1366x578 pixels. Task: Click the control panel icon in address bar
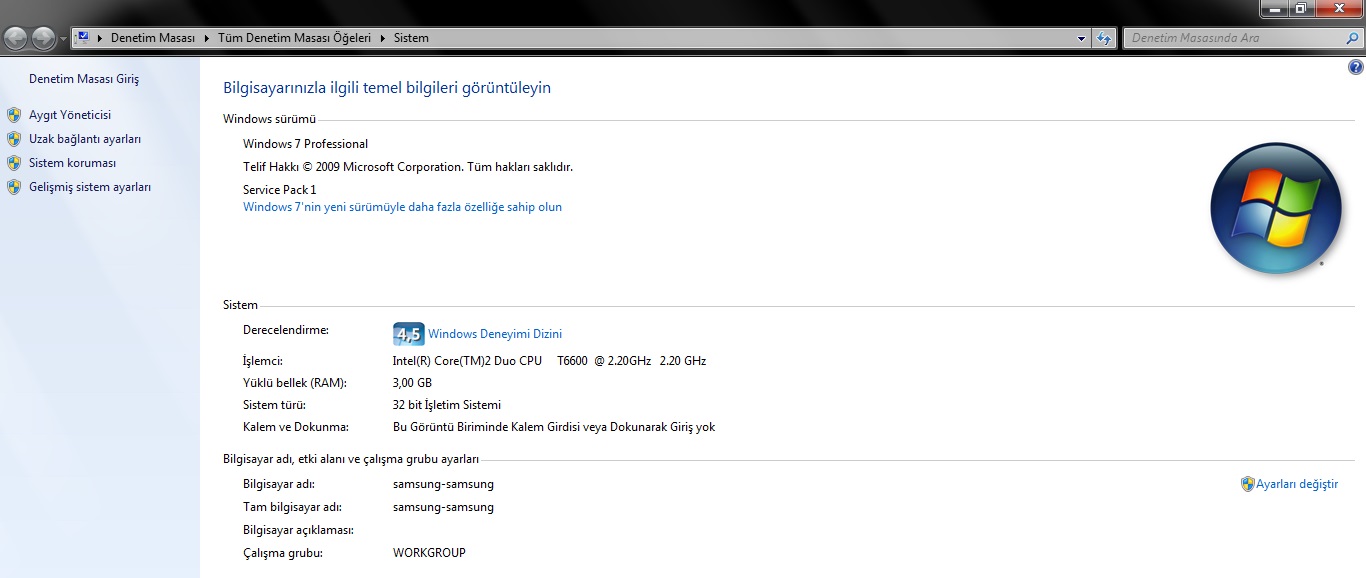(x=83, y=38)
